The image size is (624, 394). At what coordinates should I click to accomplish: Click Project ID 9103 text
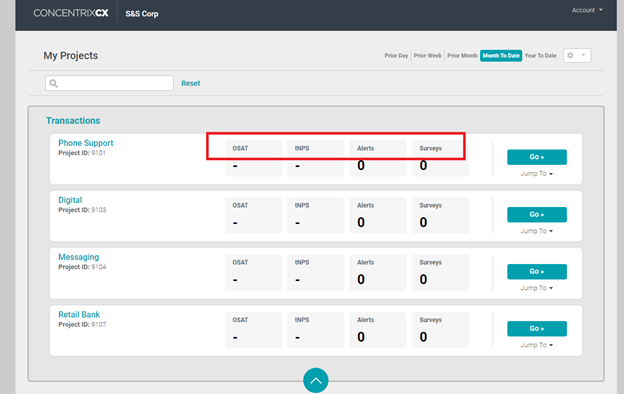click(82, 210)
